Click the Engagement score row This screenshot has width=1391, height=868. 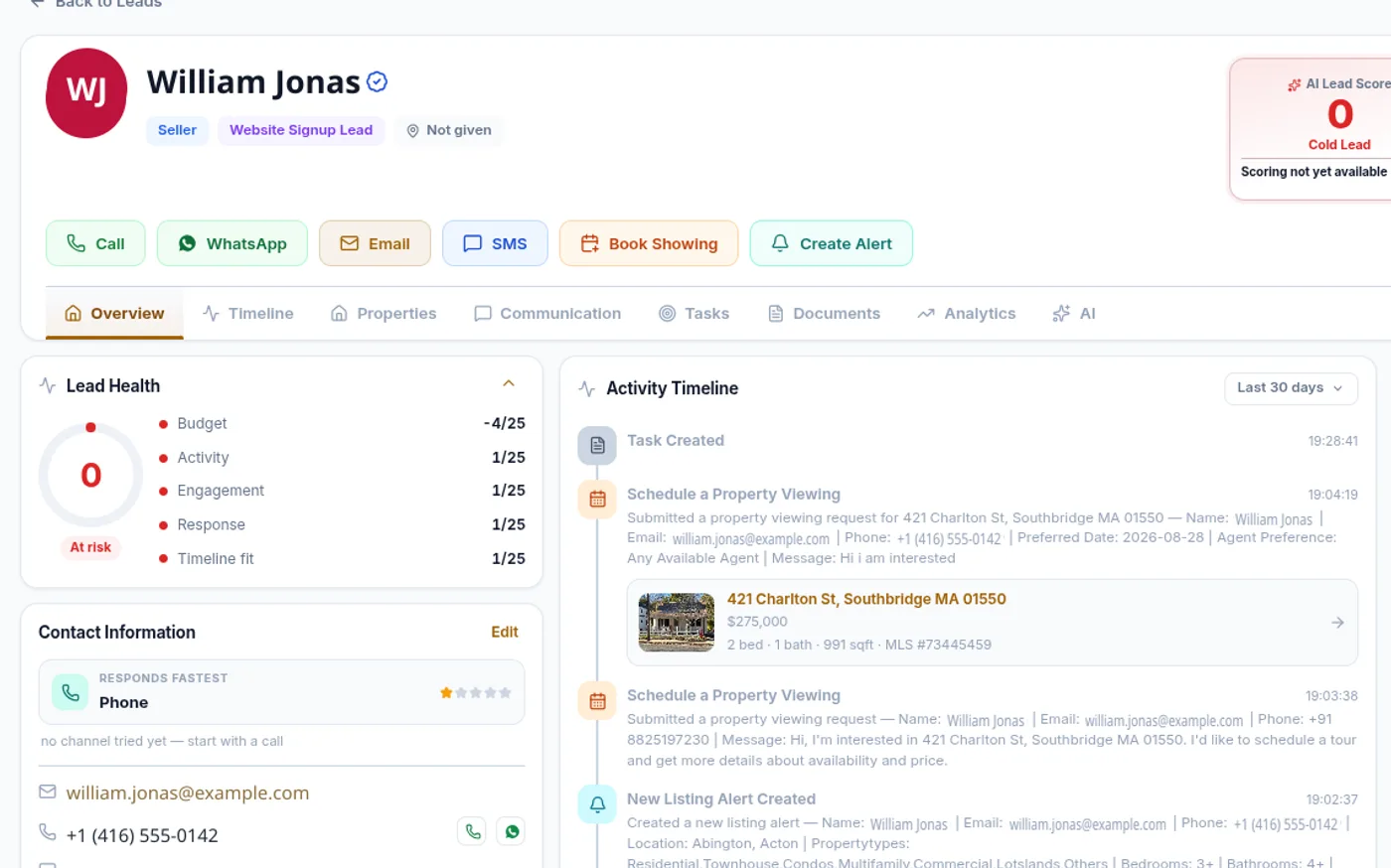tap(342, 491)
